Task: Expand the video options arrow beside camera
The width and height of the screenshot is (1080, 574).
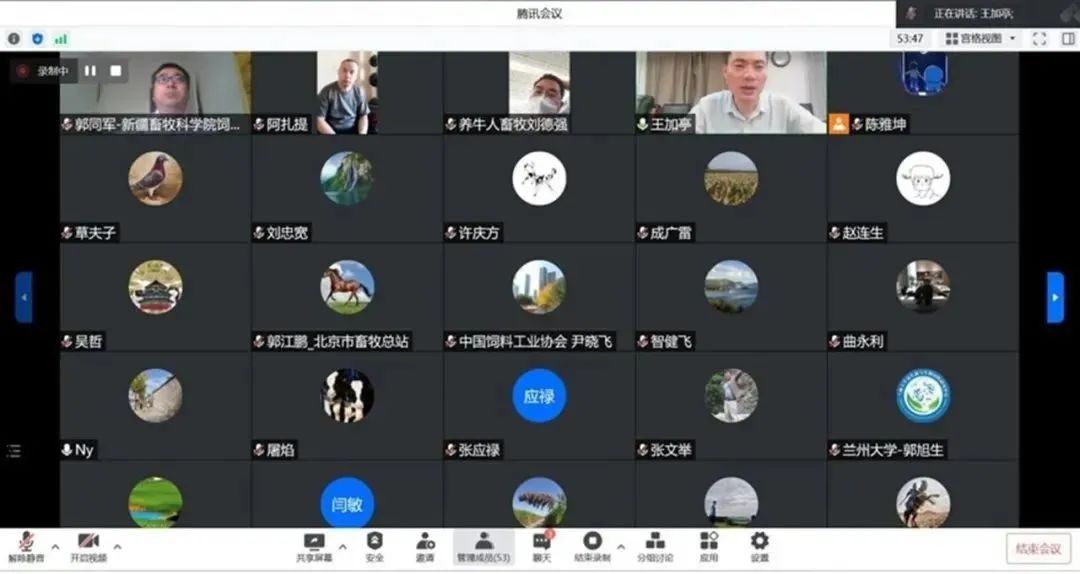Action: click(118, 547)
